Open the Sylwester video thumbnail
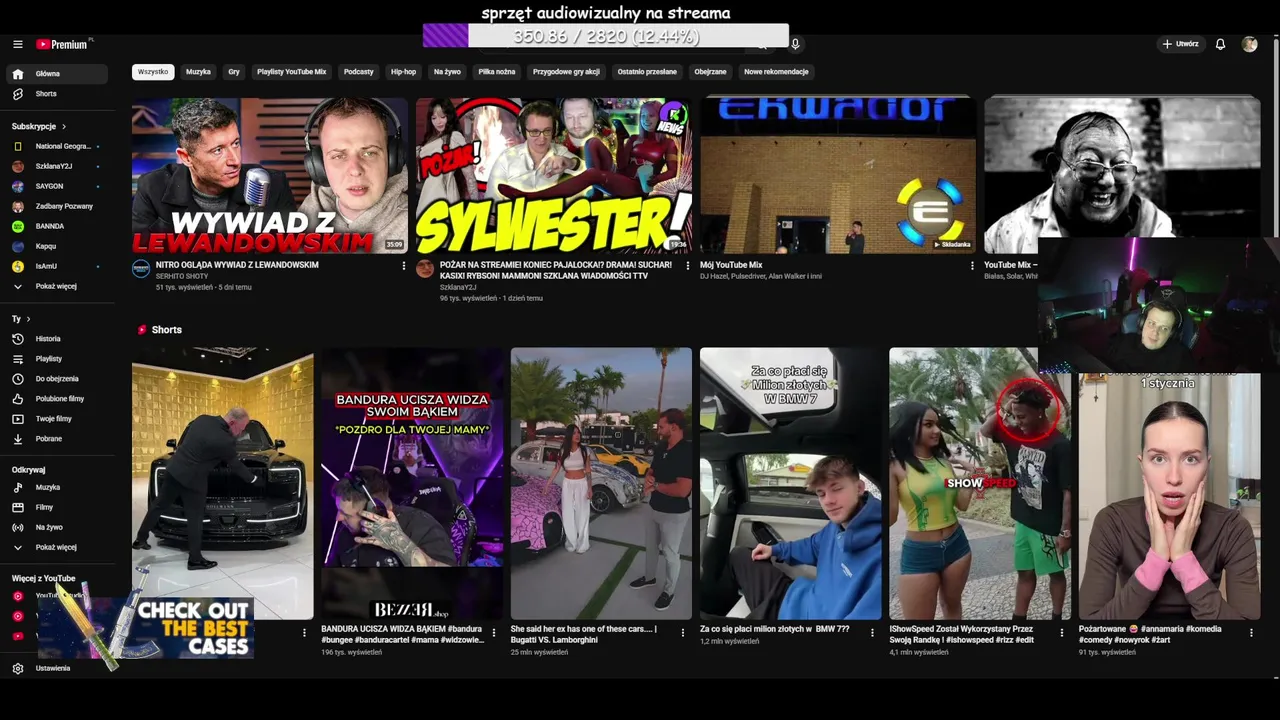Viewport: 1280px width, 720px height. point(554,175)
